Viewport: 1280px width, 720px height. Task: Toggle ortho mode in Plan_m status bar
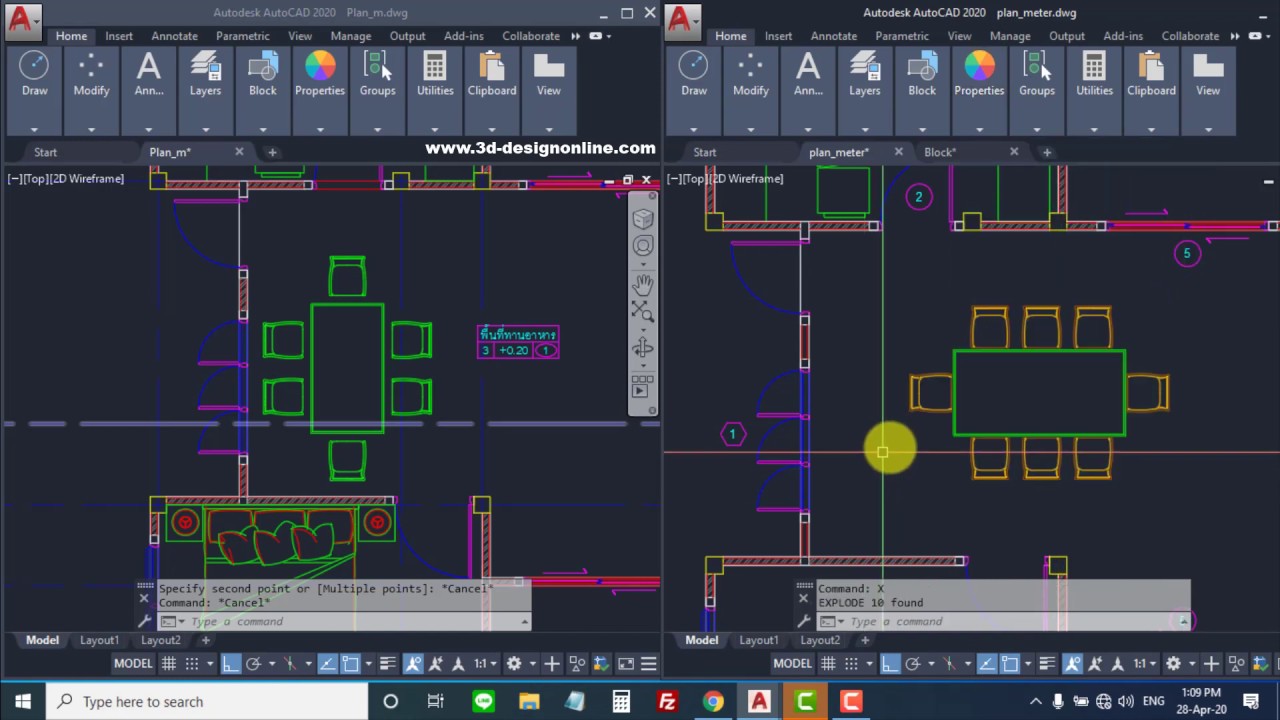tap(230, 663)
